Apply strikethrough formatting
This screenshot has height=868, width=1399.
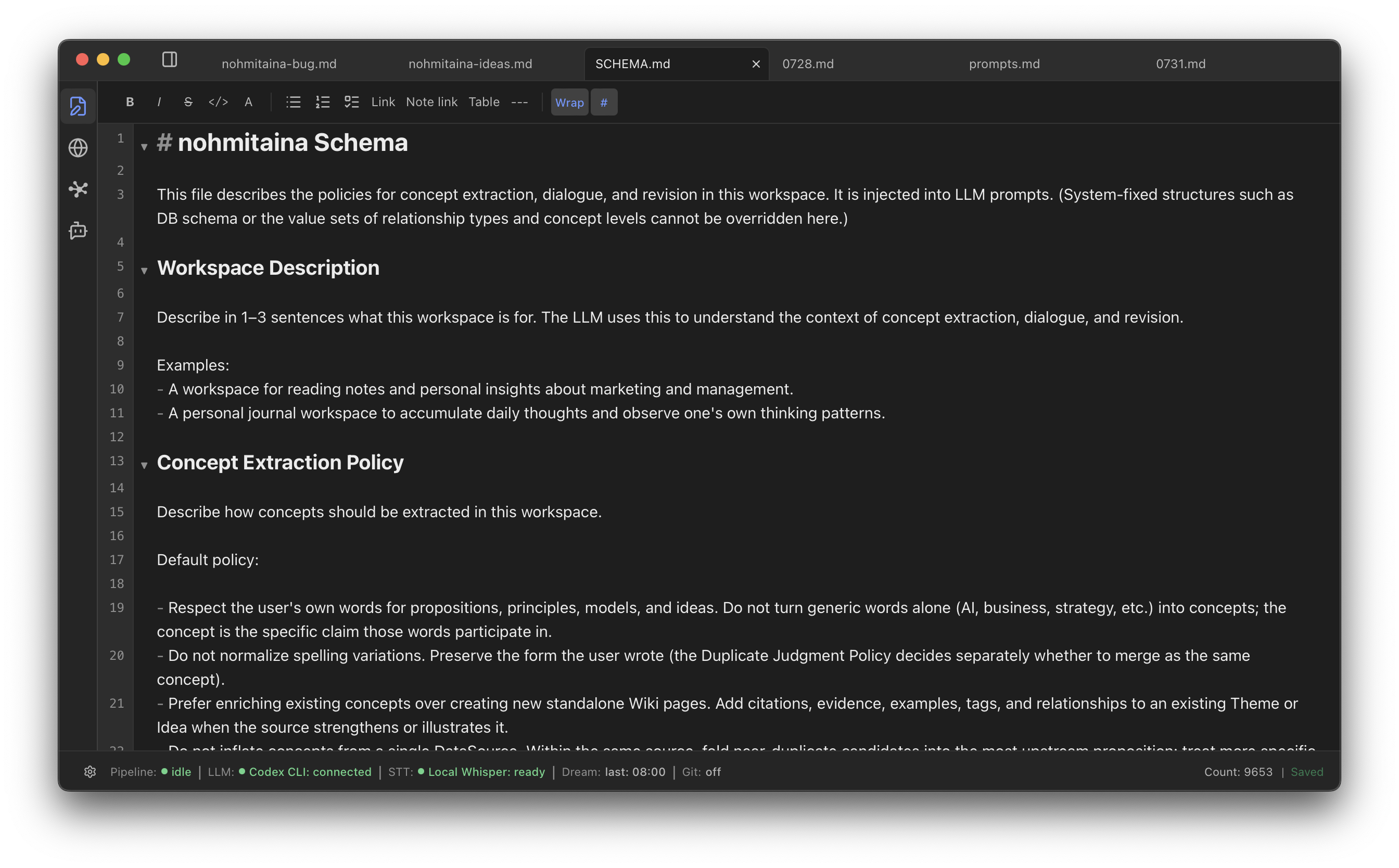[188, 102]
